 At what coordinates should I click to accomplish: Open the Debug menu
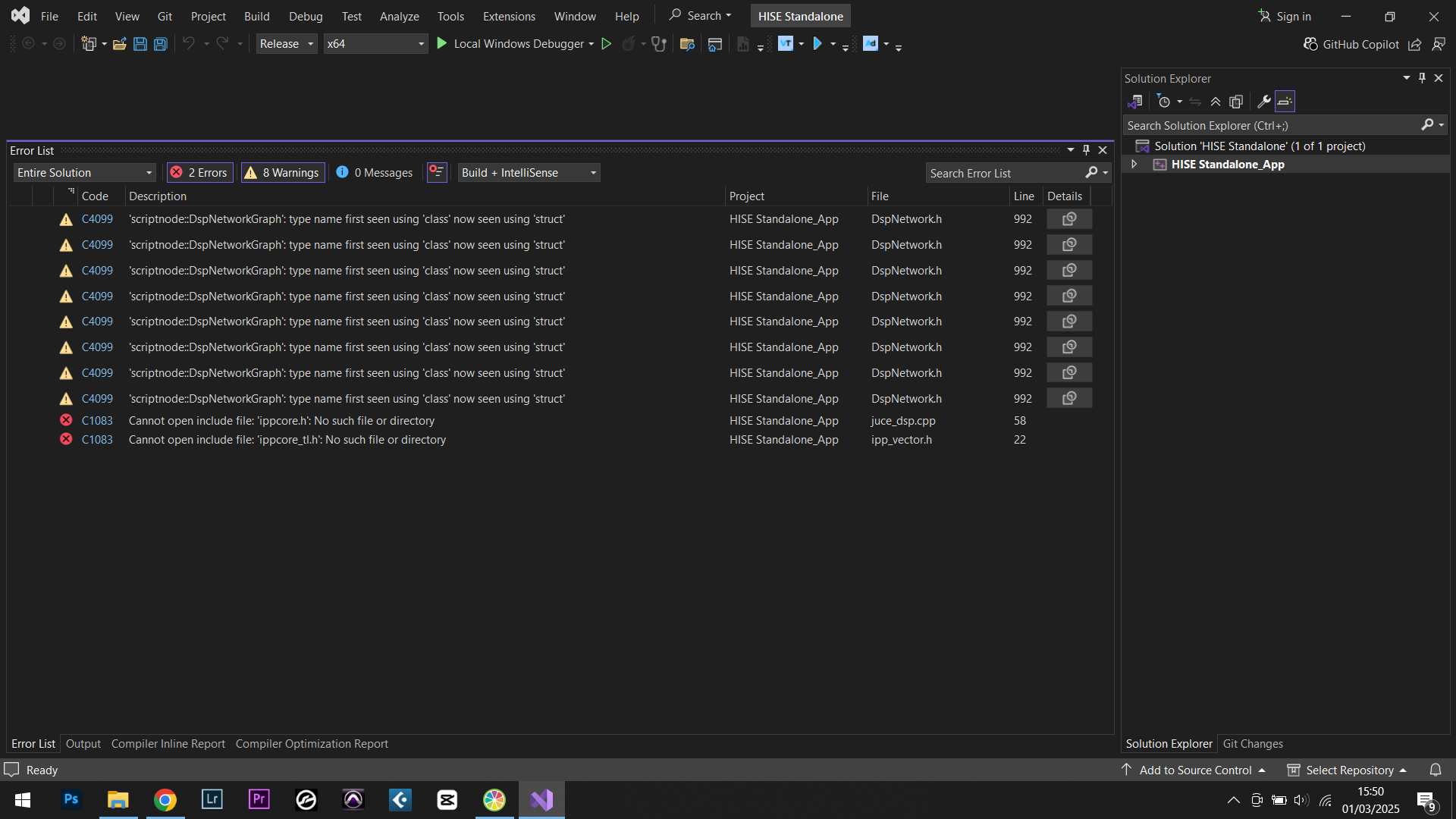(306, 16)
